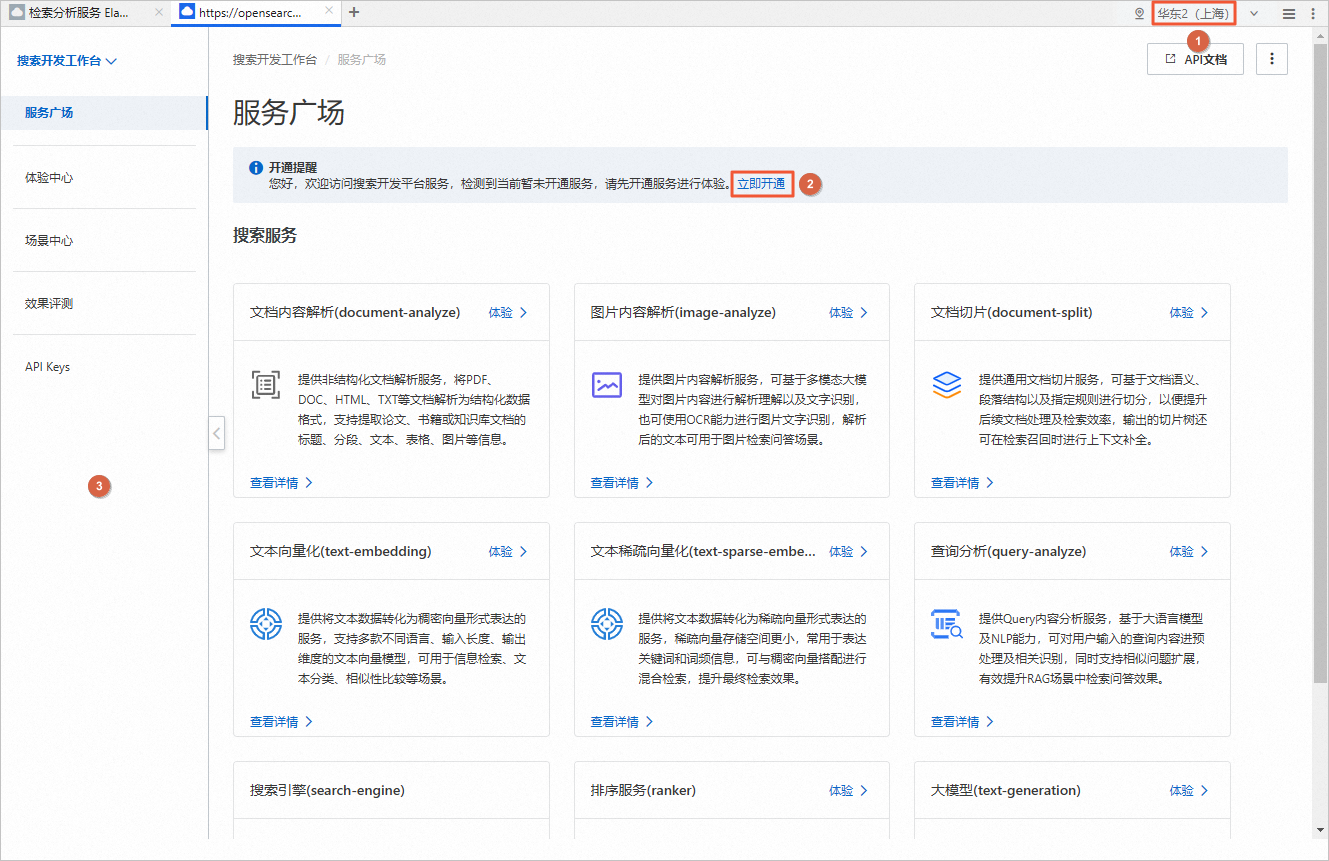Click the 文本向量化(text-embedding) card title
1329x861 pixels.
pyautogui.click(x=341, y=552)
